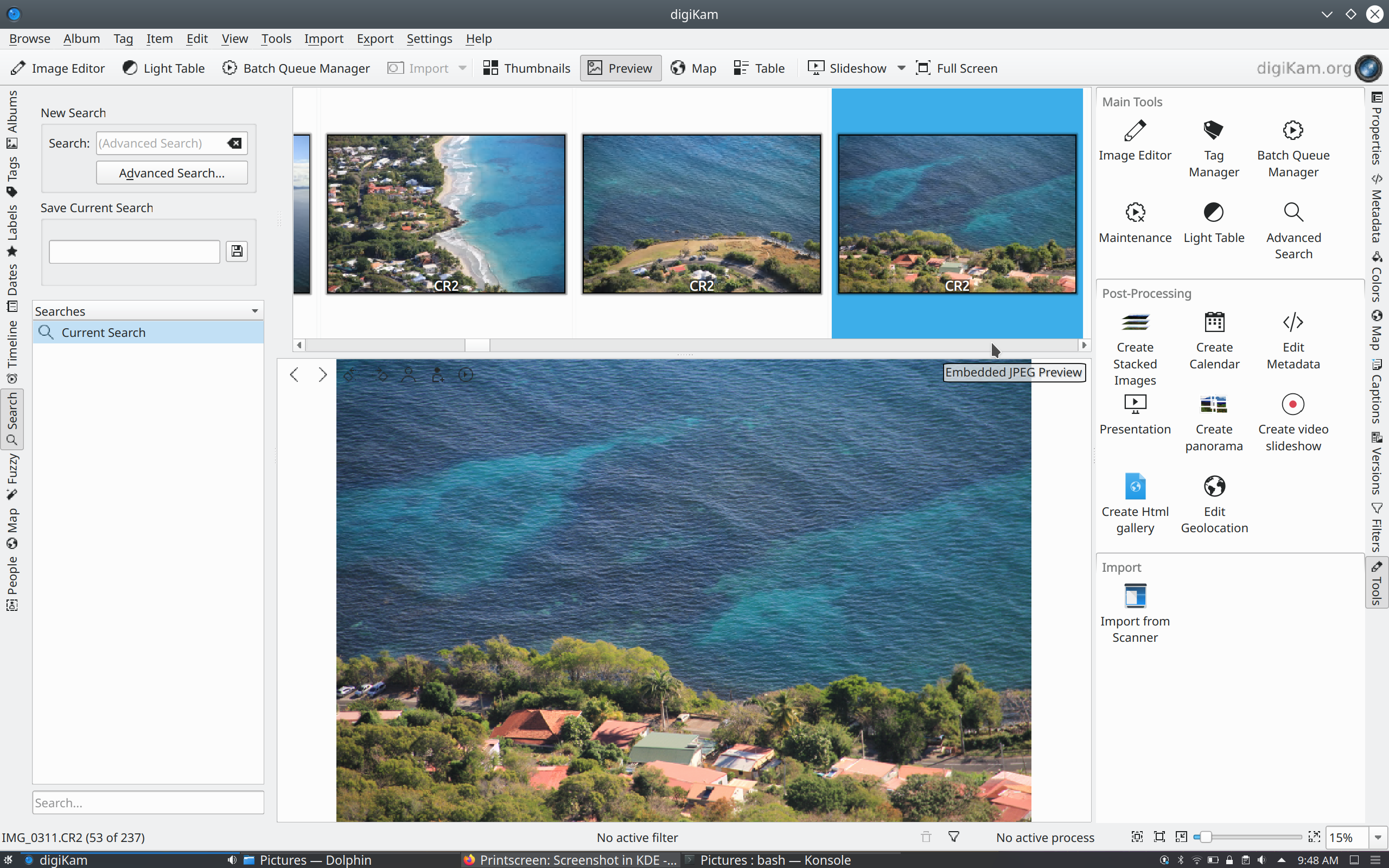Open the Maintenance tool
Screen dimensions: 1389x868
coord(1135,224)
